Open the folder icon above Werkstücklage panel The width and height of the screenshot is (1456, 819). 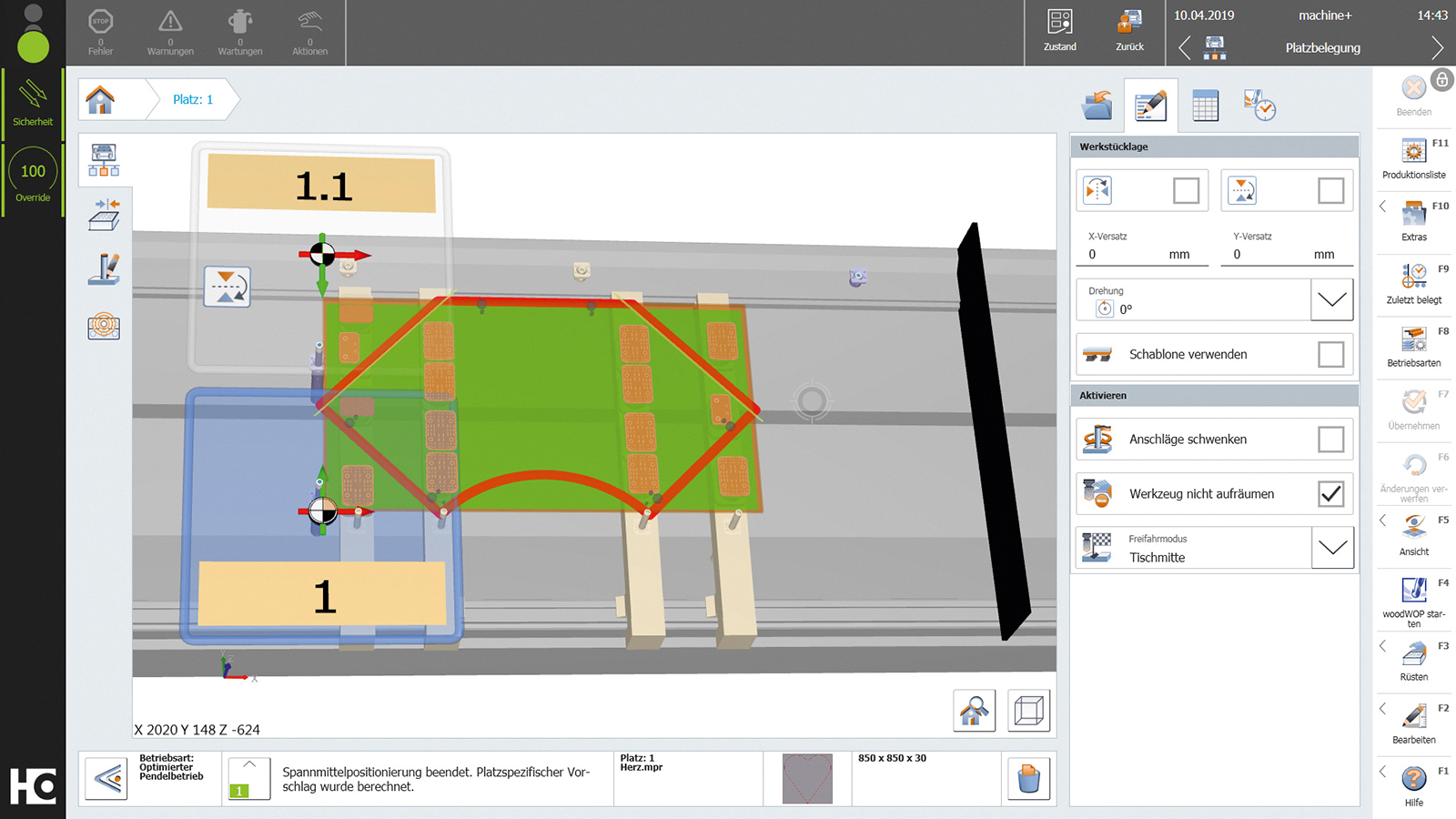1096,105
